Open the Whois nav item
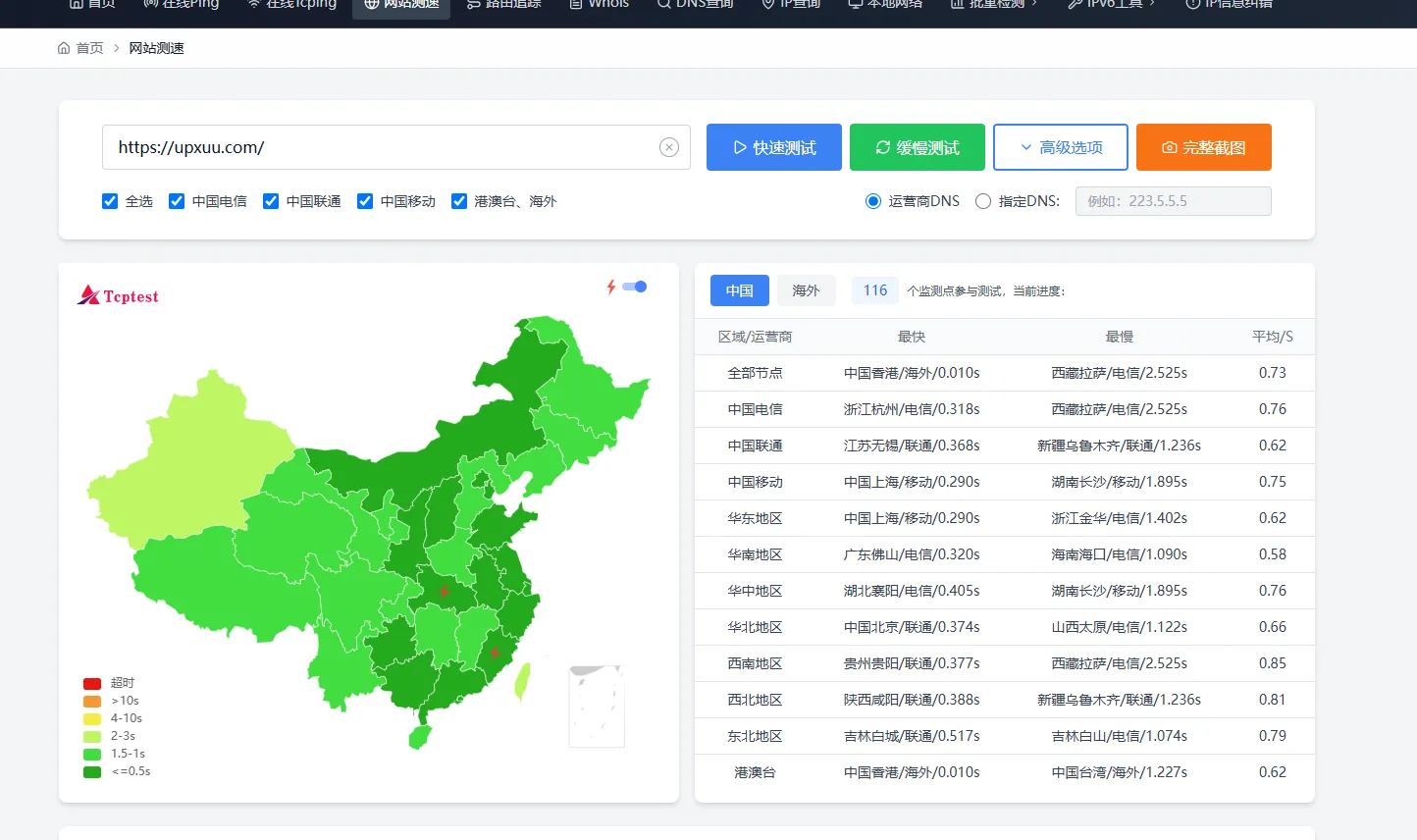1417x840 pixels. coord(600,4)
